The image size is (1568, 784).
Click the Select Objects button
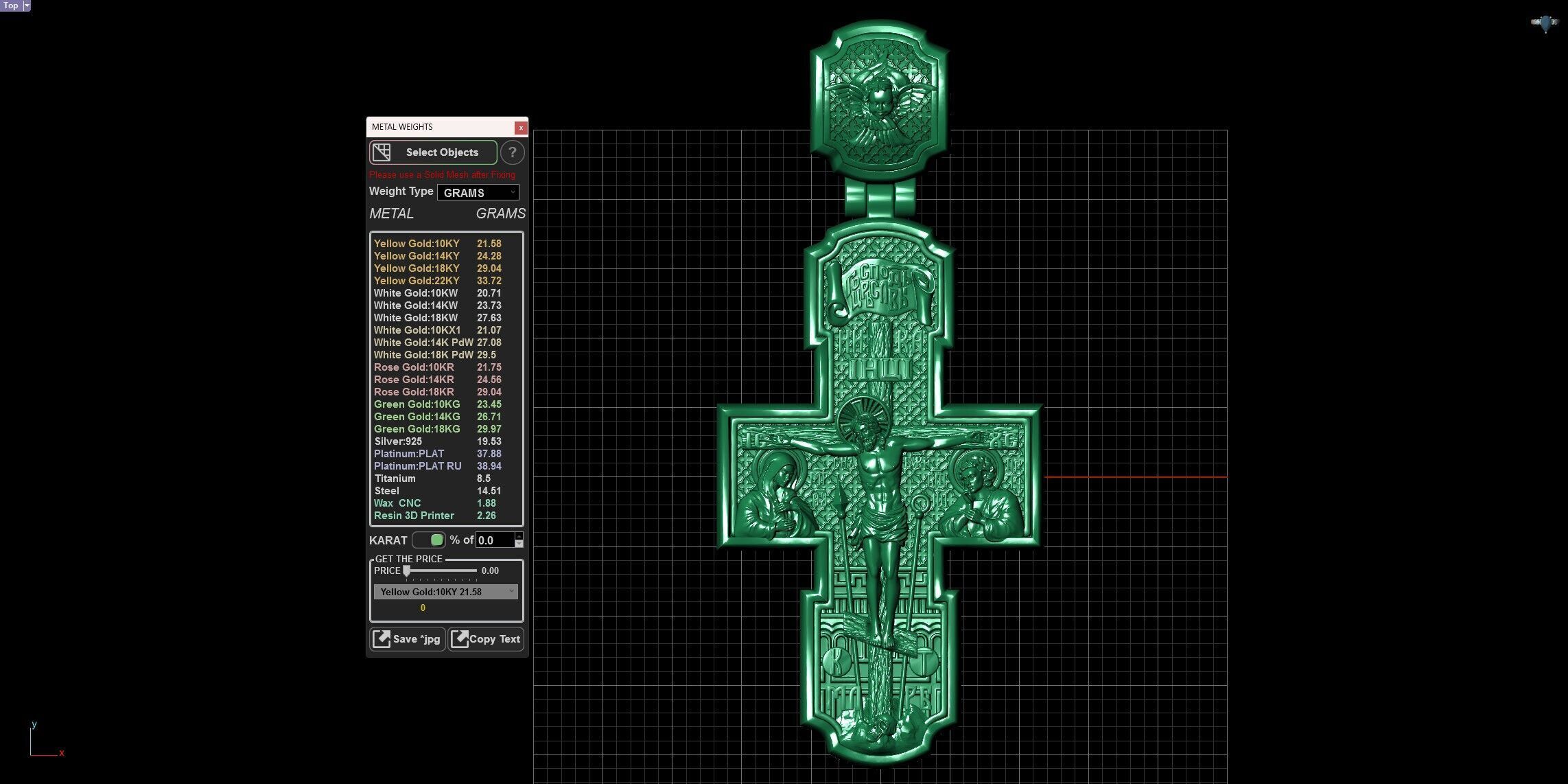(433, 152)
